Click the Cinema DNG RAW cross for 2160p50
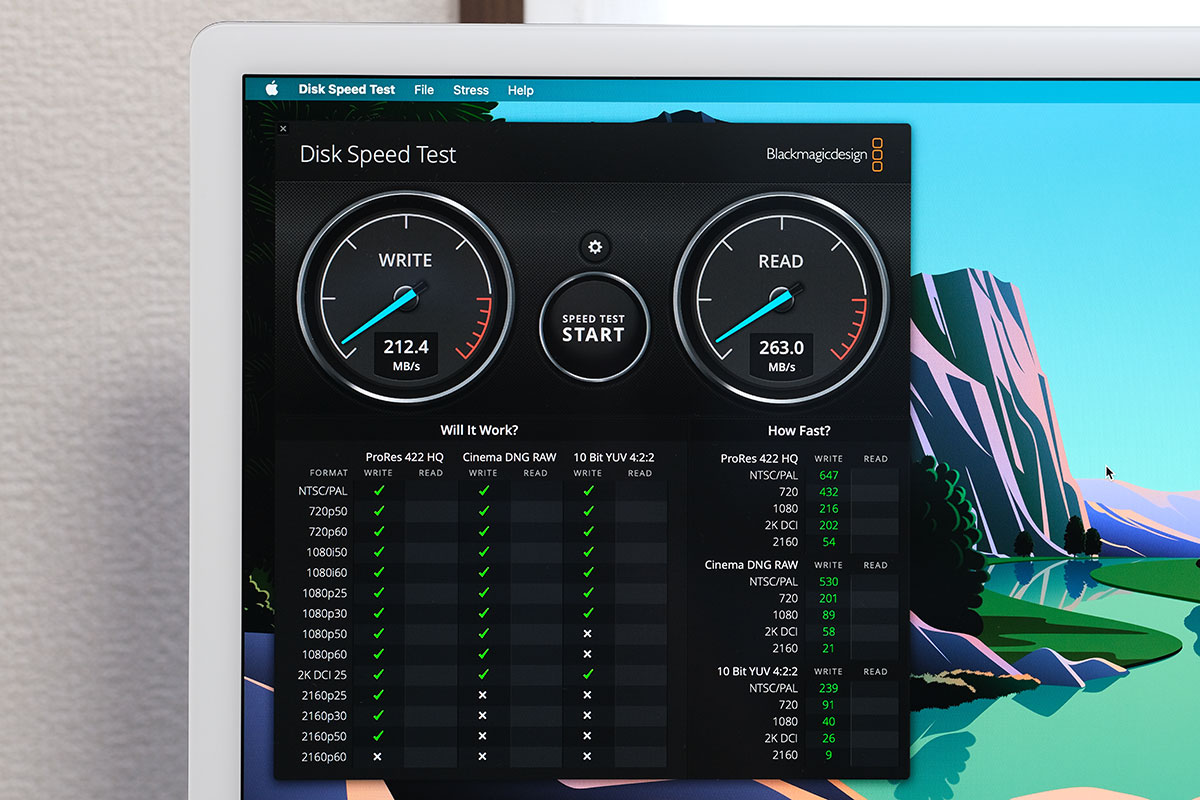 (483, 736)
